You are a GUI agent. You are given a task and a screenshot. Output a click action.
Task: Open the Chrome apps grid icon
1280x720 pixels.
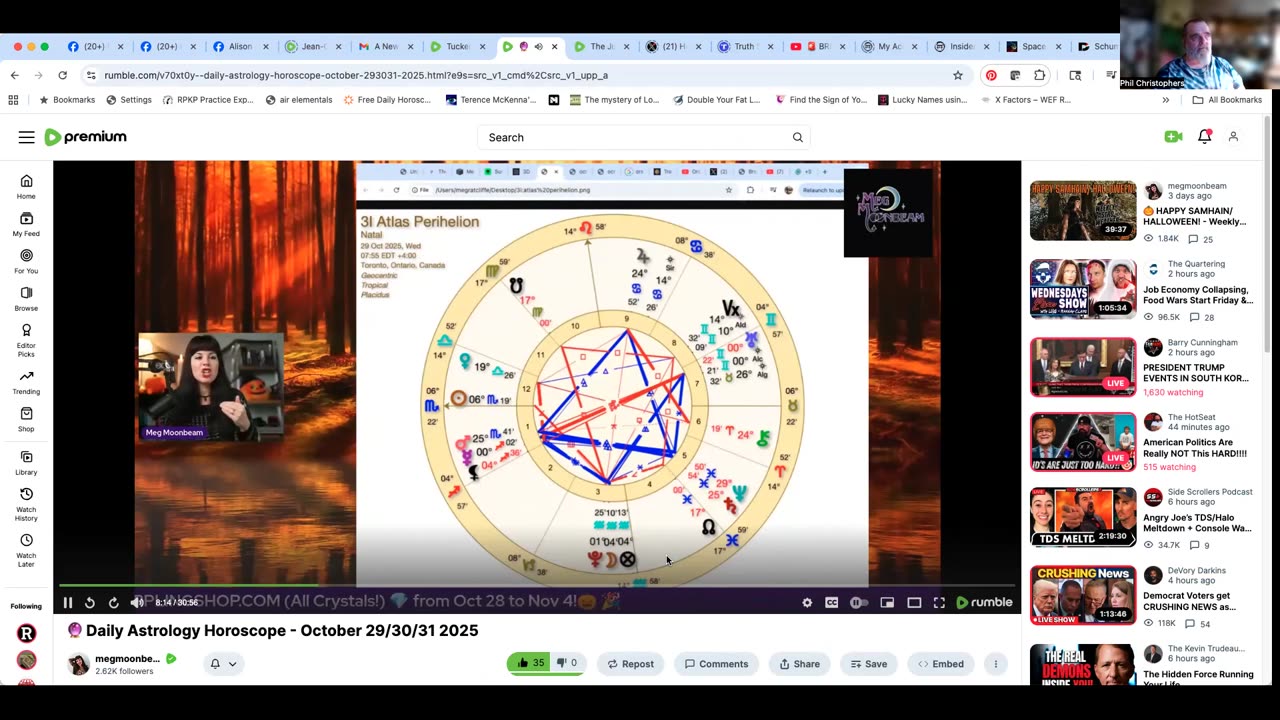point(13,100)
